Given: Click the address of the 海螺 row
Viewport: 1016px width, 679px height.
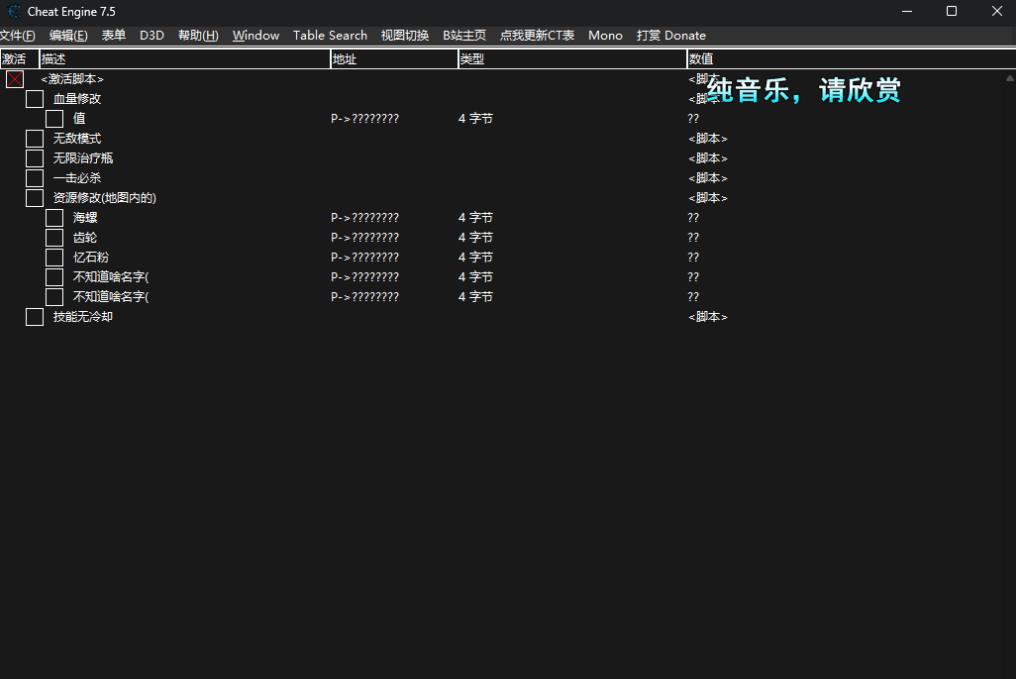Looking at the screenshot, I should pyautogui.click(x=365, y=218).
